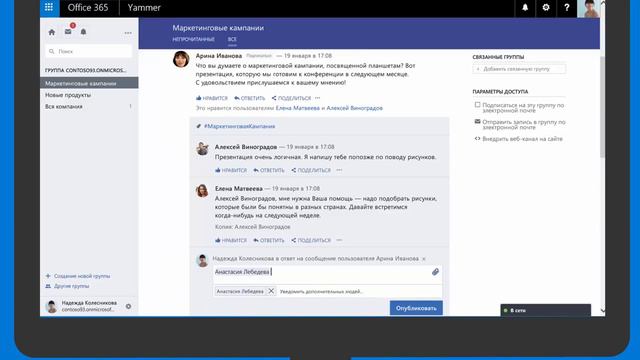Open the #МаркетинговаяКампания topic tag

pyautogui.click(x=240, y=126)
